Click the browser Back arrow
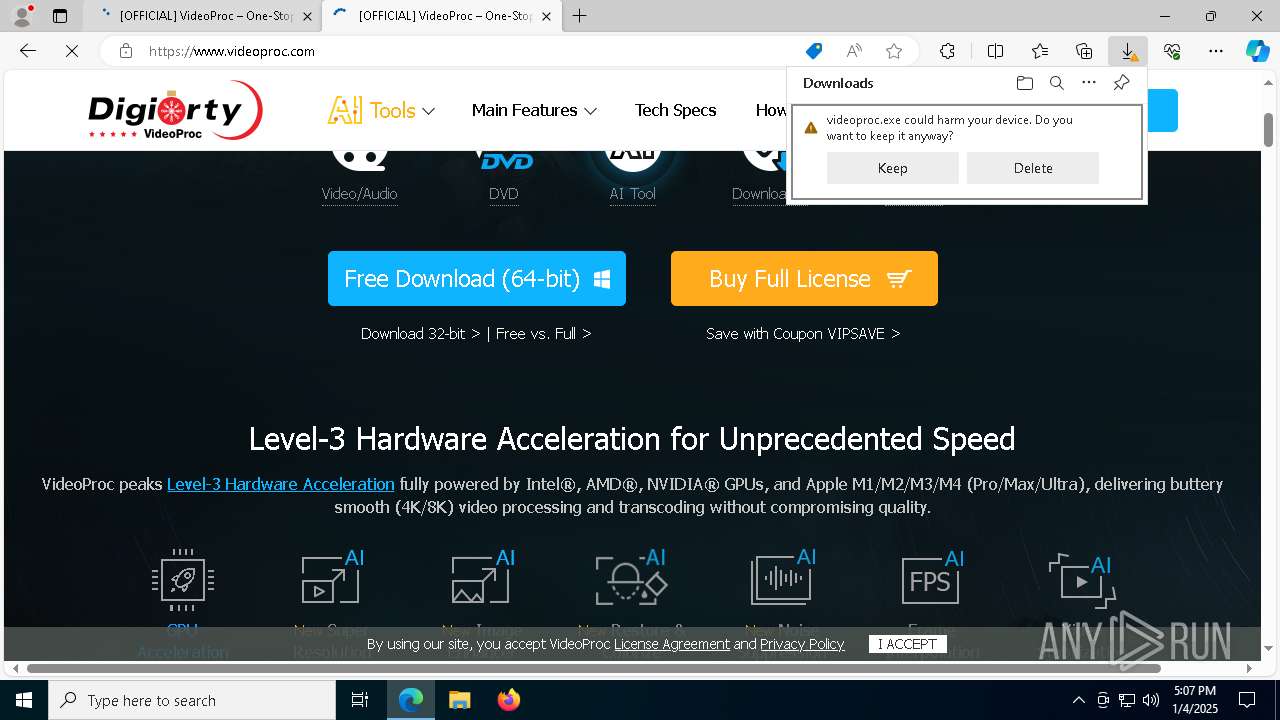 pos(28,51)
